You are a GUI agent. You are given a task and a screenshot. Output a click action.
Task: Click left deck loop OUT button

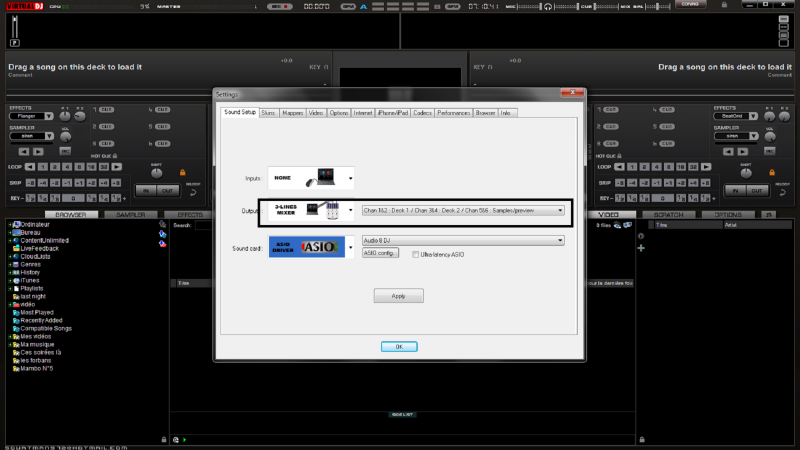pos(167,191)
